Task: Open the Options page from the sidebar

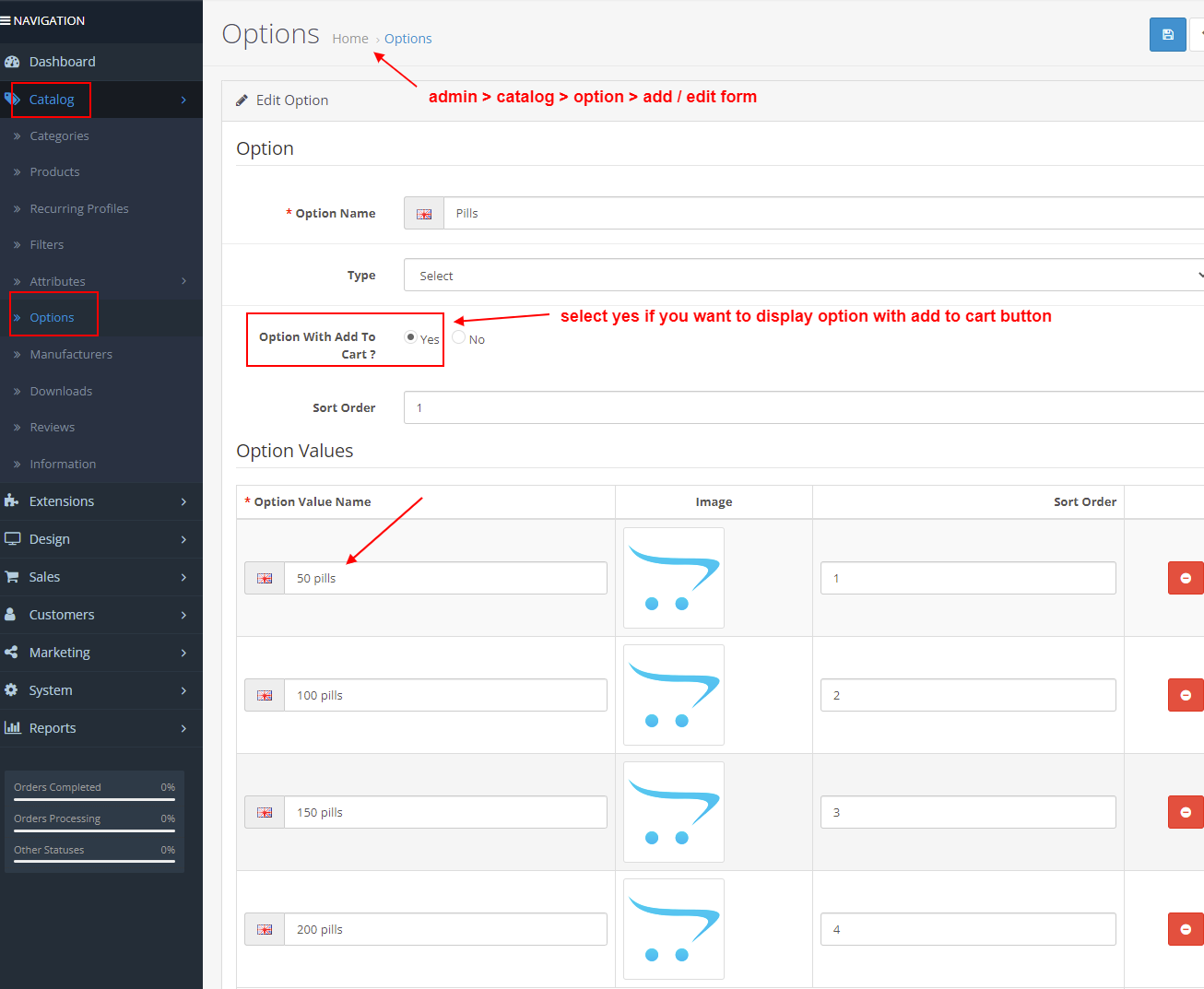Action: point(53,318)
